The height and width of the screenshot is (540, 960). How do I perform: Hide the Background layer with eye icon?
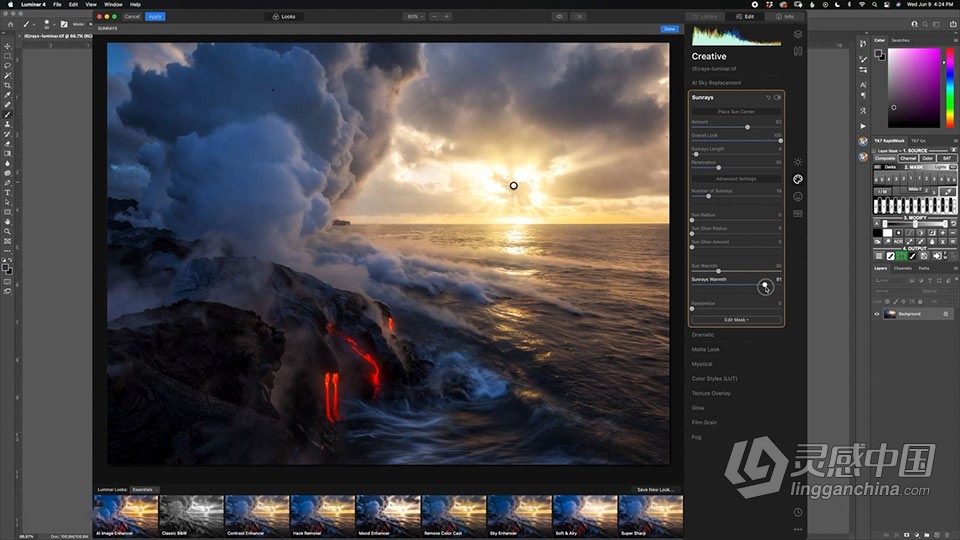coord(877,314)
